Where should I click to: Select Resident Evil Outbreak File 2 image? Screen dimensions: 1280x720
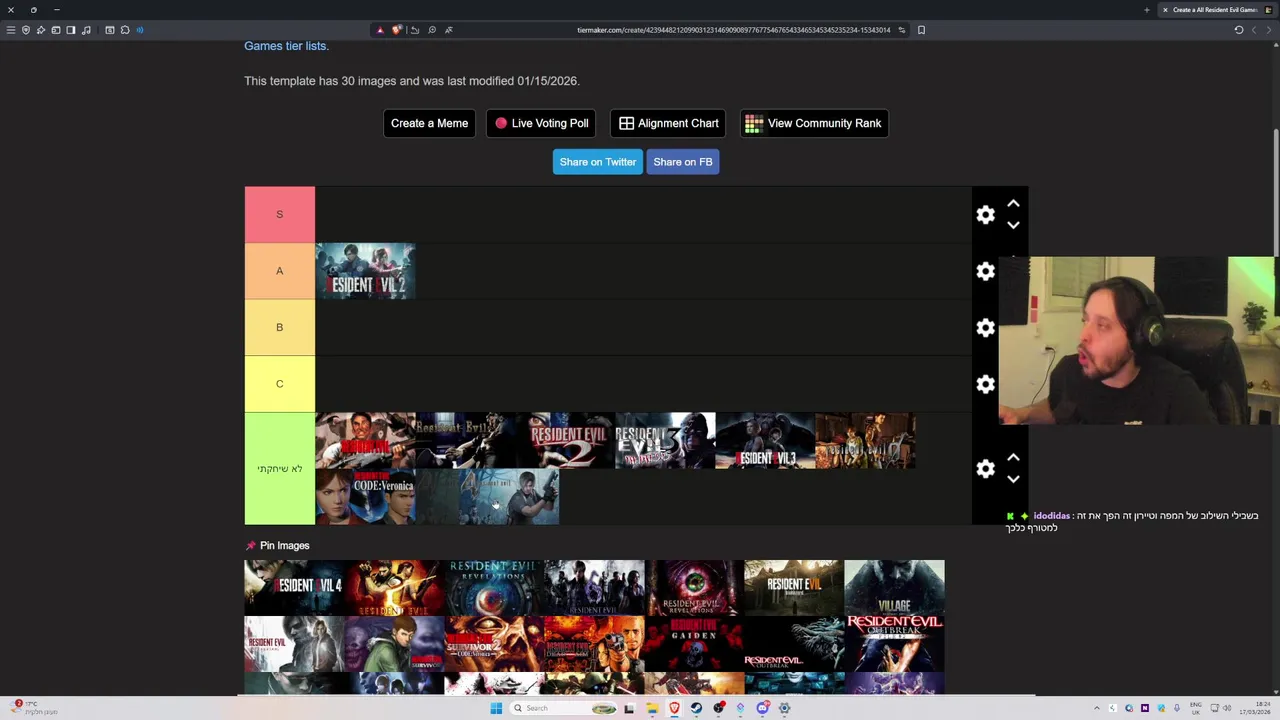click(894, 644)
